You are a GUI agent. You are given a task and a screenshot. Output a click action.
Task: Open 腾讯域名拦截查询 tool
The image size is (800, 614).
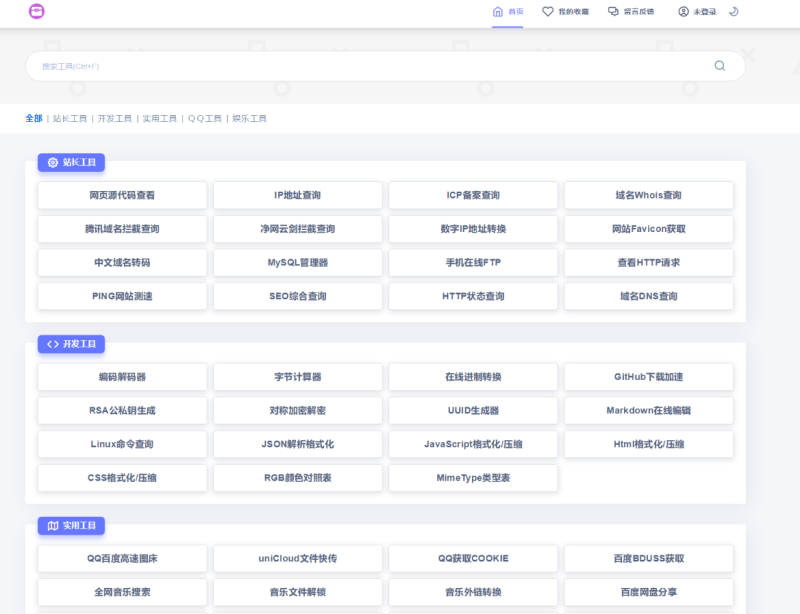pyautogui.click(x=122, y=229)
